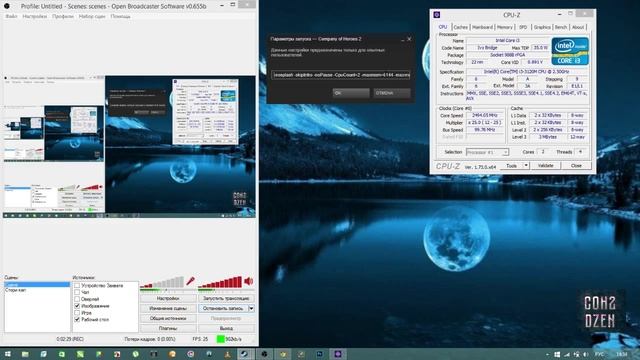Click Общие источники button

pos(168,318)
